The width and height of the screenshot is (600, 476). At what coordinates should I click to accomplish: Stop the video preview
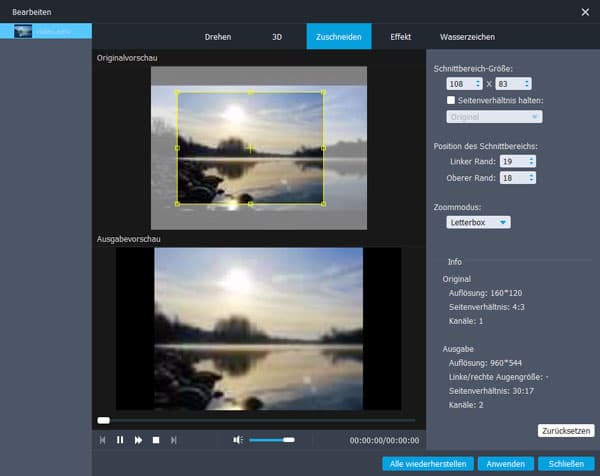tap(156, 439)
